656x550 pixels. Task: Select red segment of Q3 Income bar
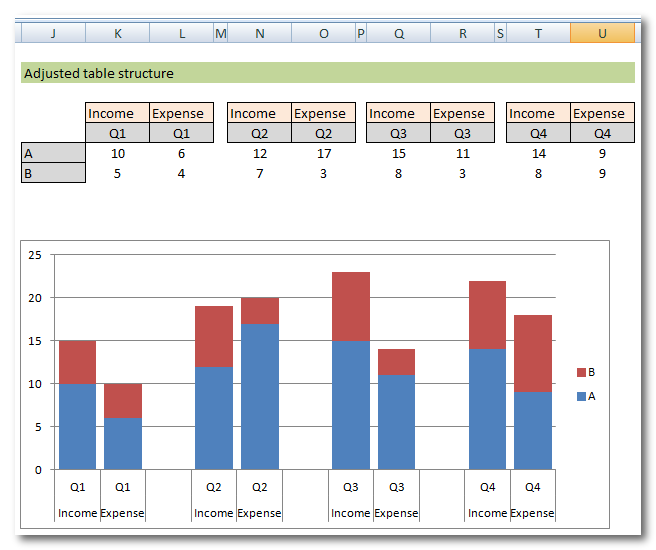(351, 306)
